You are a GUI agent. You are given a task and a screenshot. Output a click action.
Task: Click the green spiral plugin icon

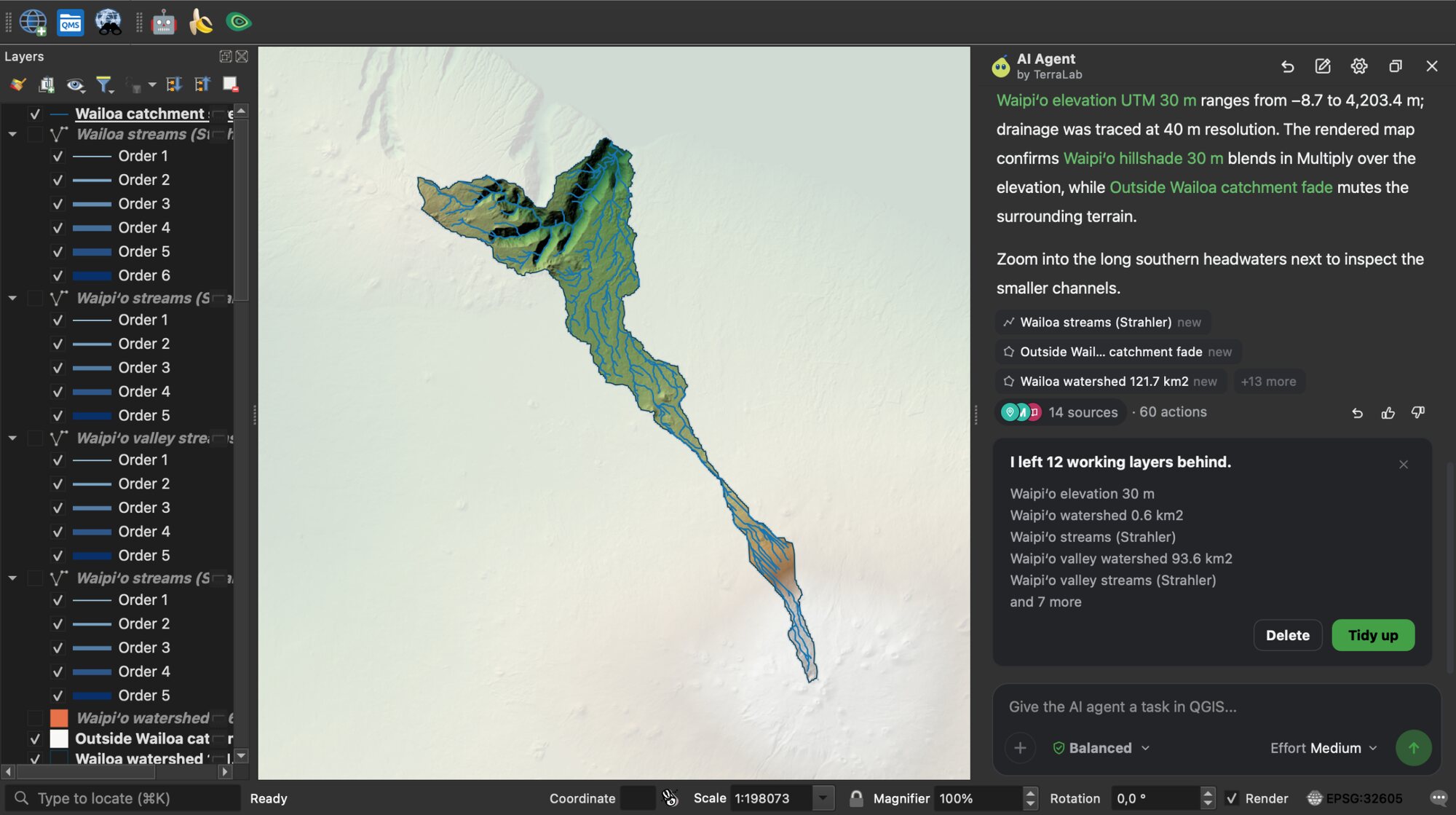click(238, 22)
